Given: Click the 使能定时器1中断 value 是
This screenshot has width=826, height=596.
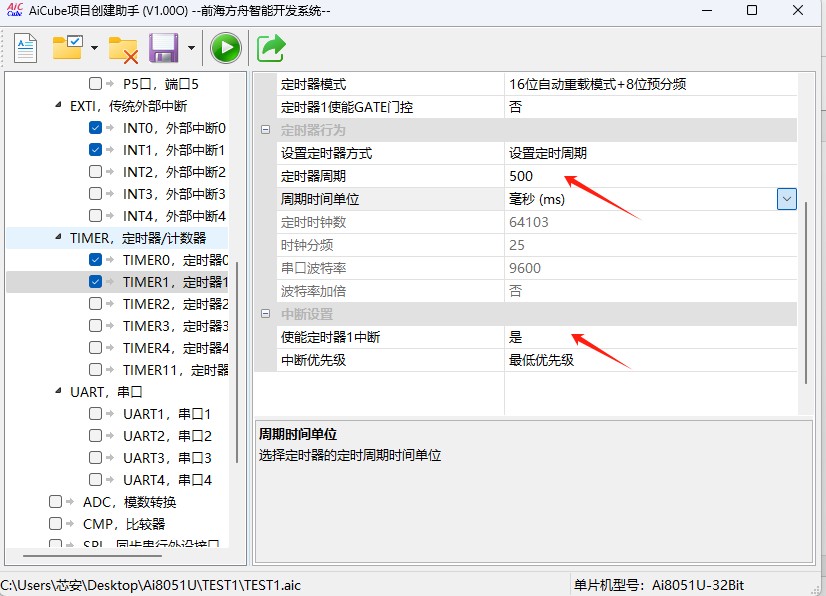Looking at the screenshot, I should pos(651,337).
